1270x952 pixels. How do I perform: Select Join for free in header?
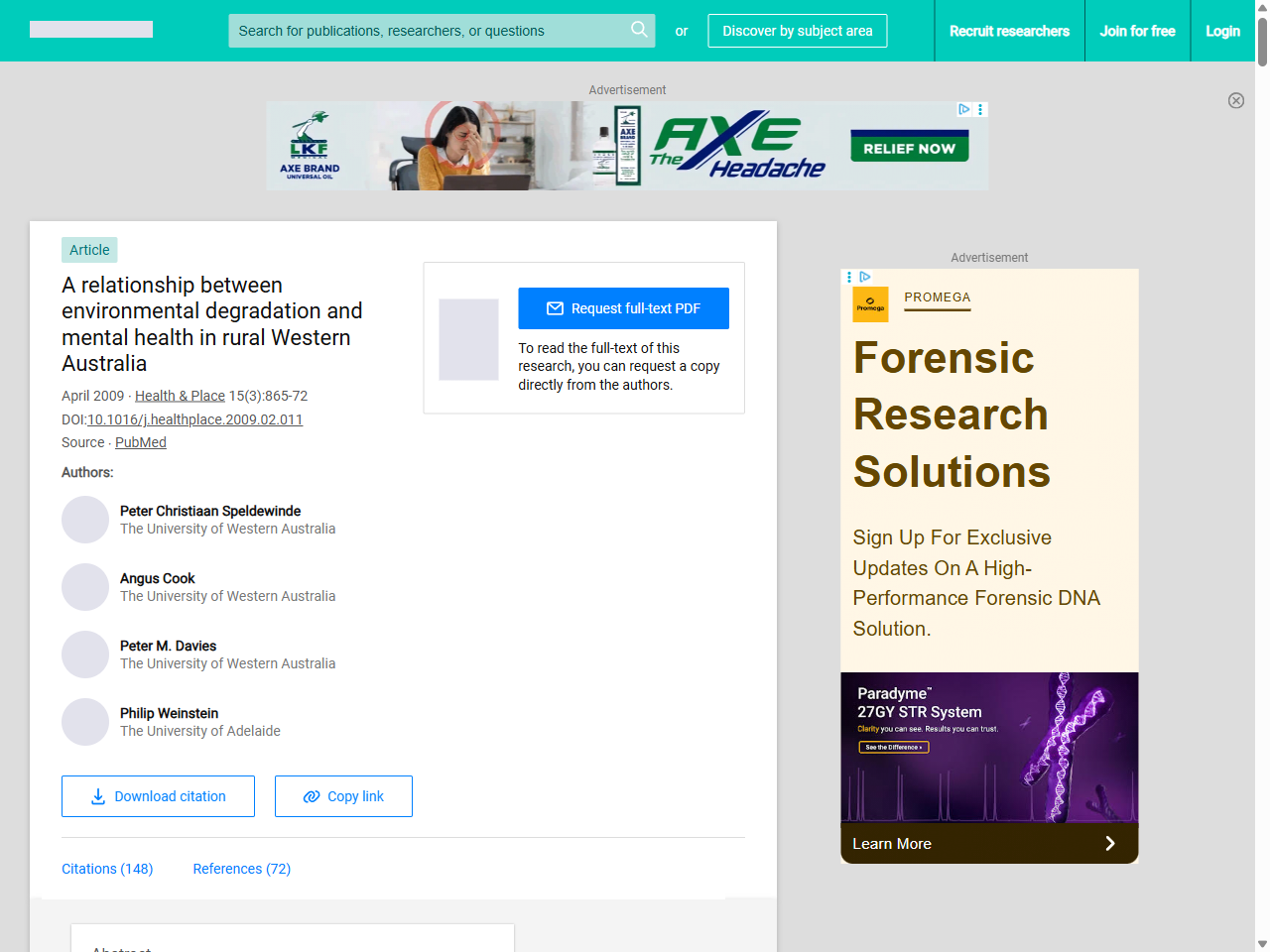click(x=1137, y=31)
